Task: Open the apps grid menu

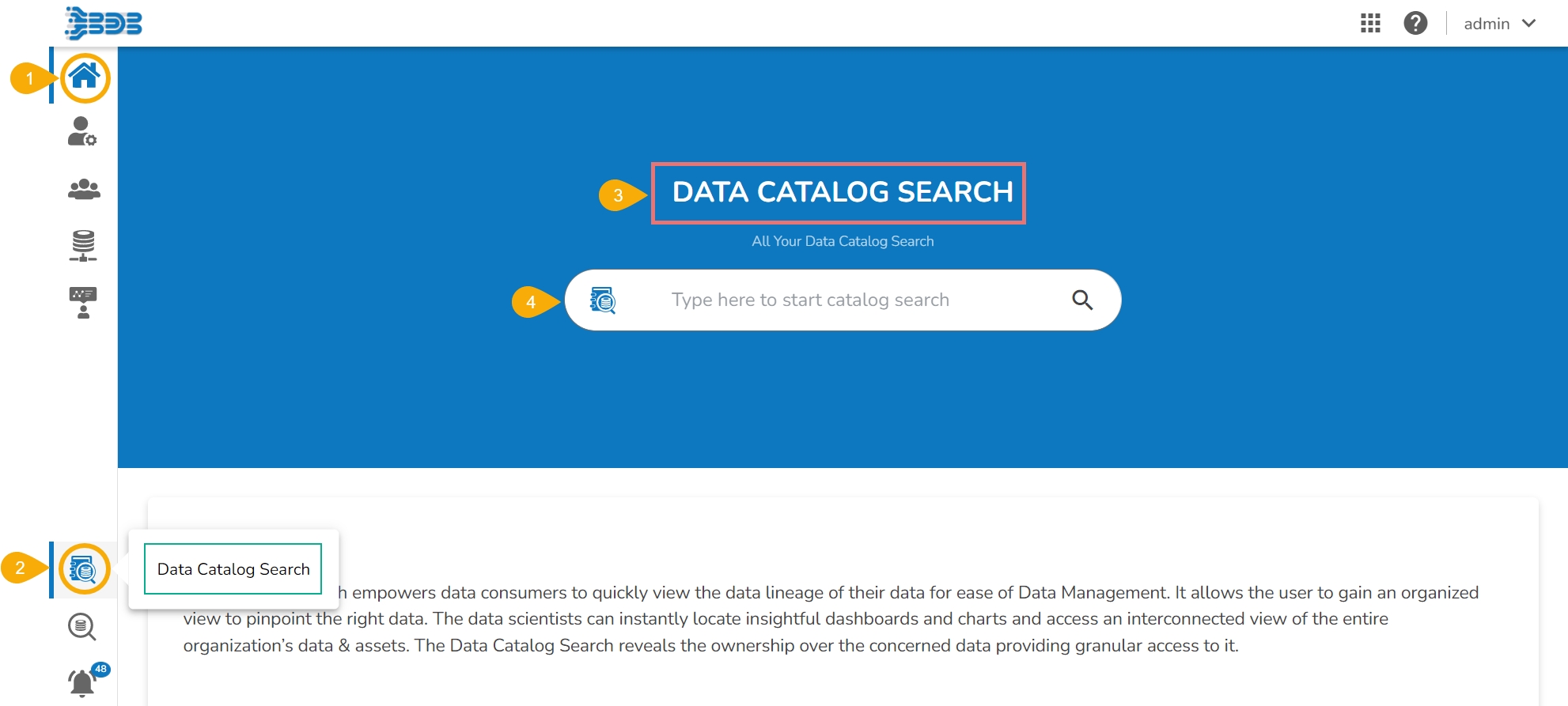Action: click(1370, 24)
